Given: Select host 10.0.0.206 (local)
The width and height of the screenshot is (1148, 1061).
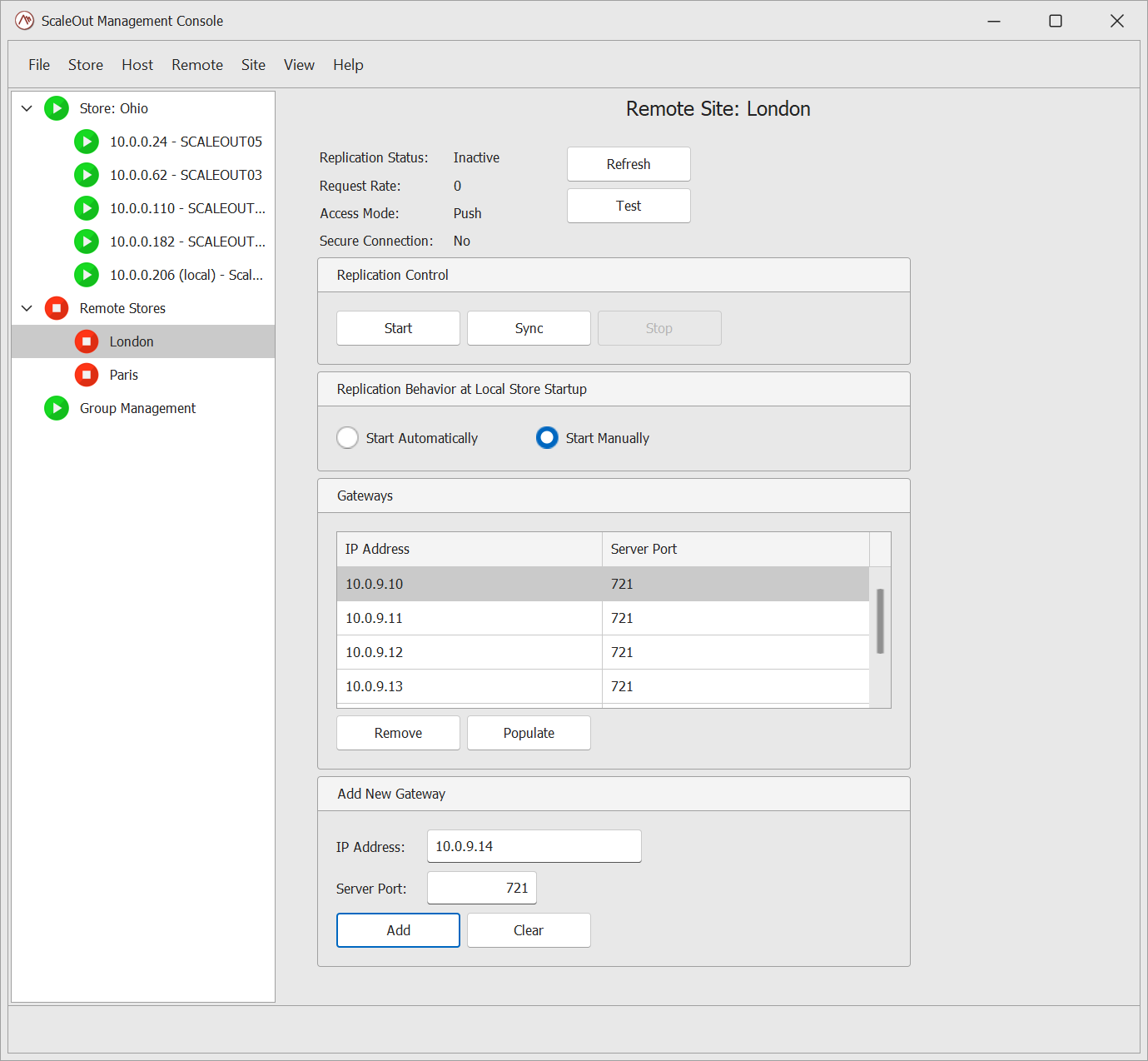Looking at the screenshot, I should [x=143, y=275].
